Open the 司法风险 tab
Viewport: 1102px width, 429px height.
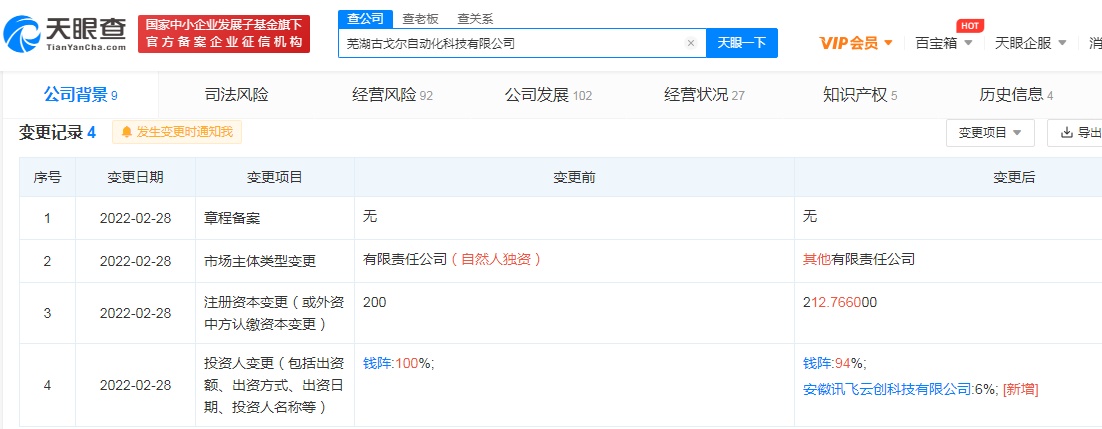[236, 95]
